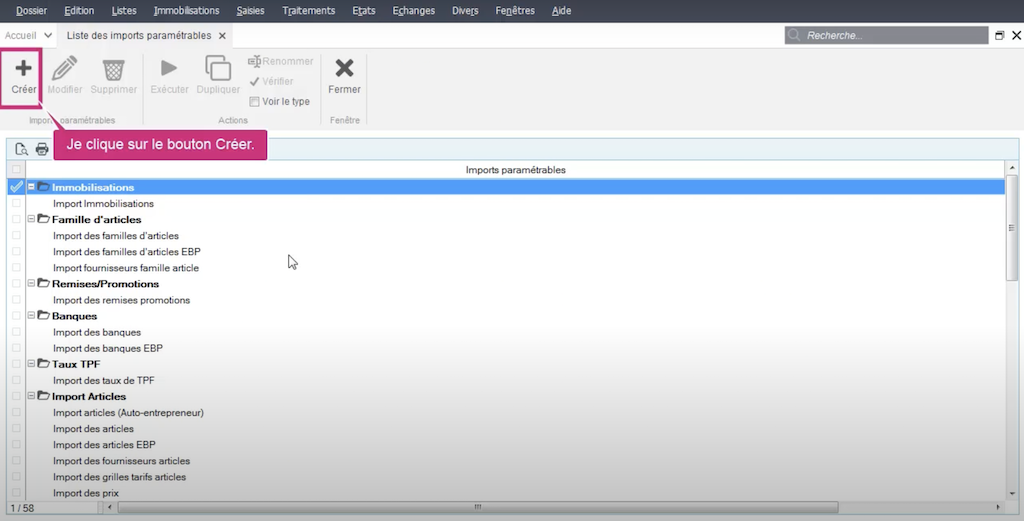
Task: Click the Imports paramétrables column header
Action: click(515, 170)
